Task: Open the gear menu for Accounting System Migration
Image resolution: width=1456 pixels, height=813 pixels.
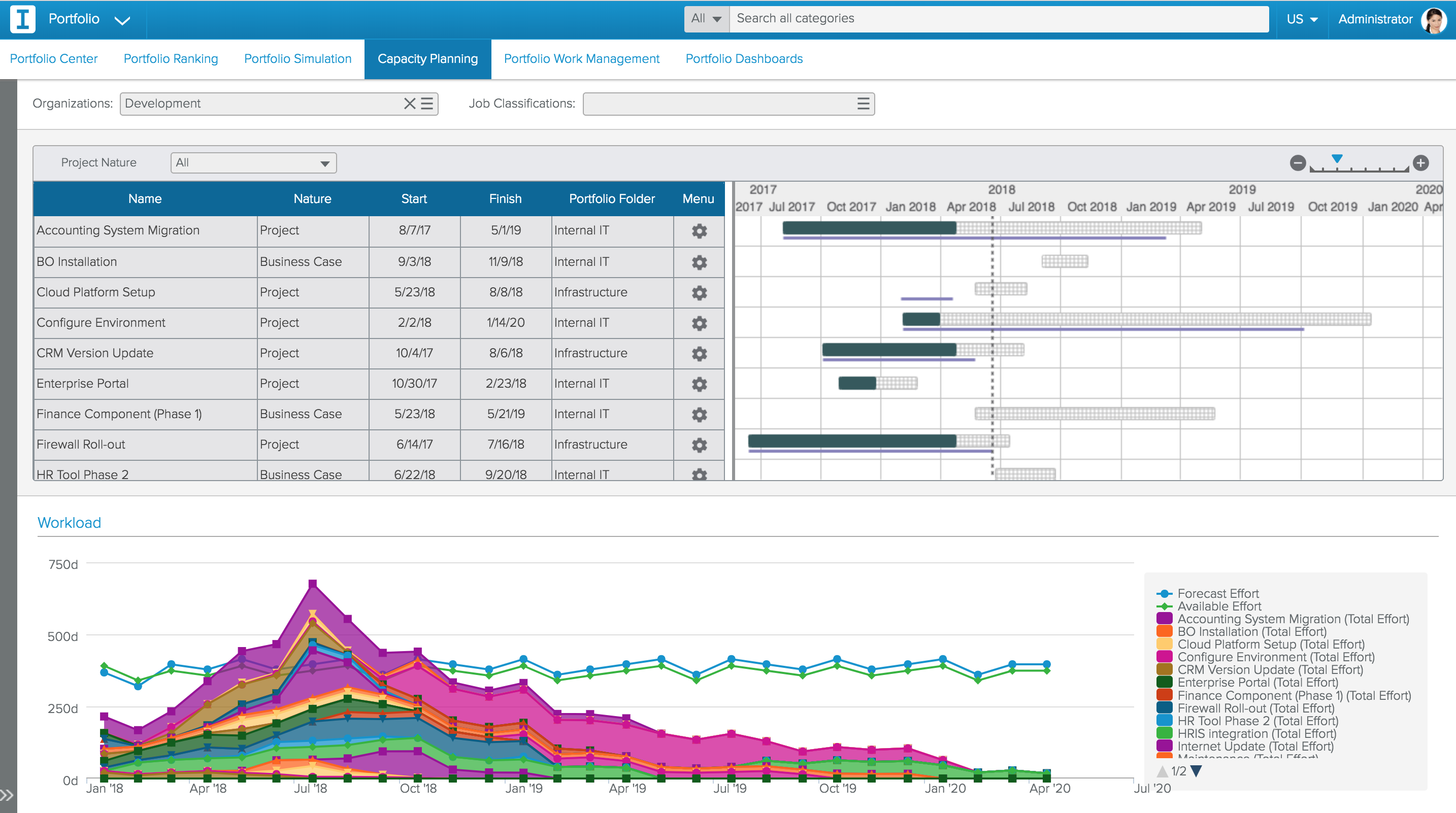Action: pyautogui.click(x=699, y=230)
